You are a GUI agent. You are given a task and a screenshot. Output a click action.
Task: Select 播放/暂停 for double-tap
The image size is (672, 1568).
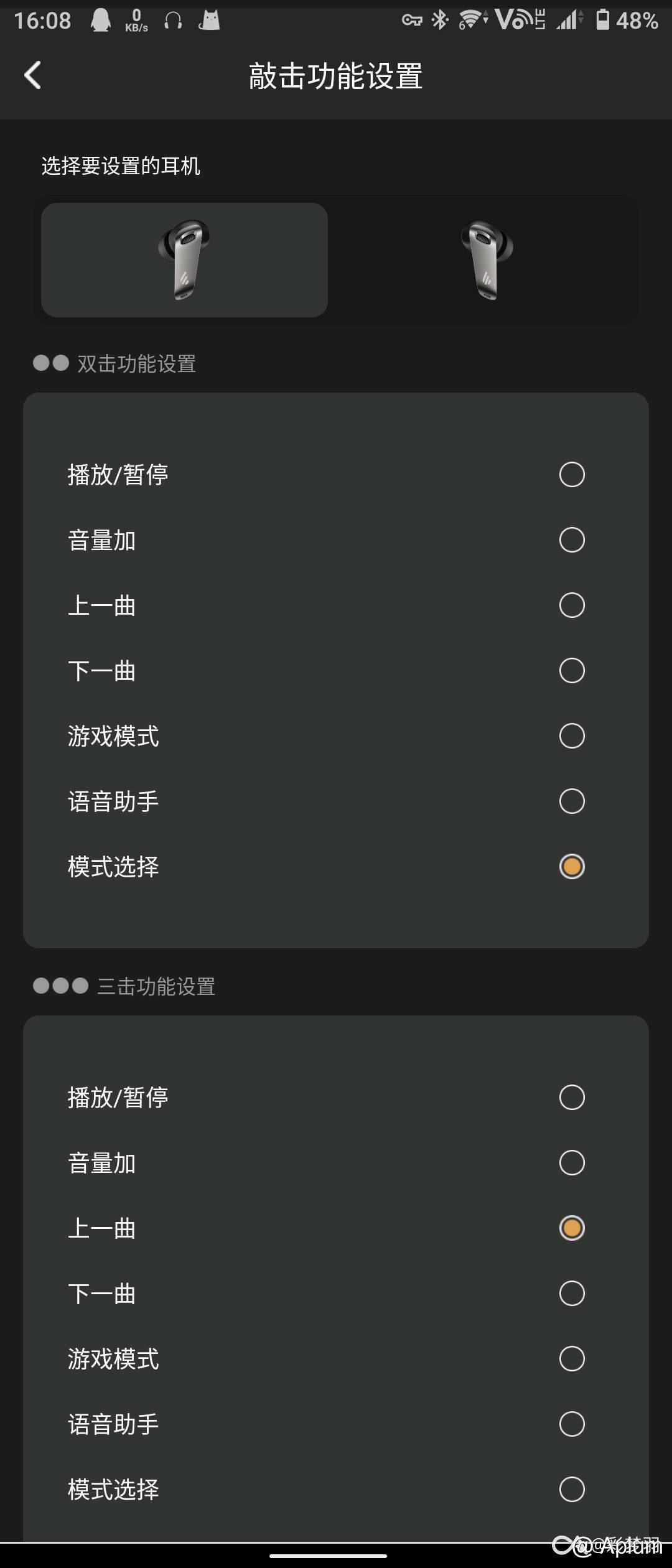[572, 475]
